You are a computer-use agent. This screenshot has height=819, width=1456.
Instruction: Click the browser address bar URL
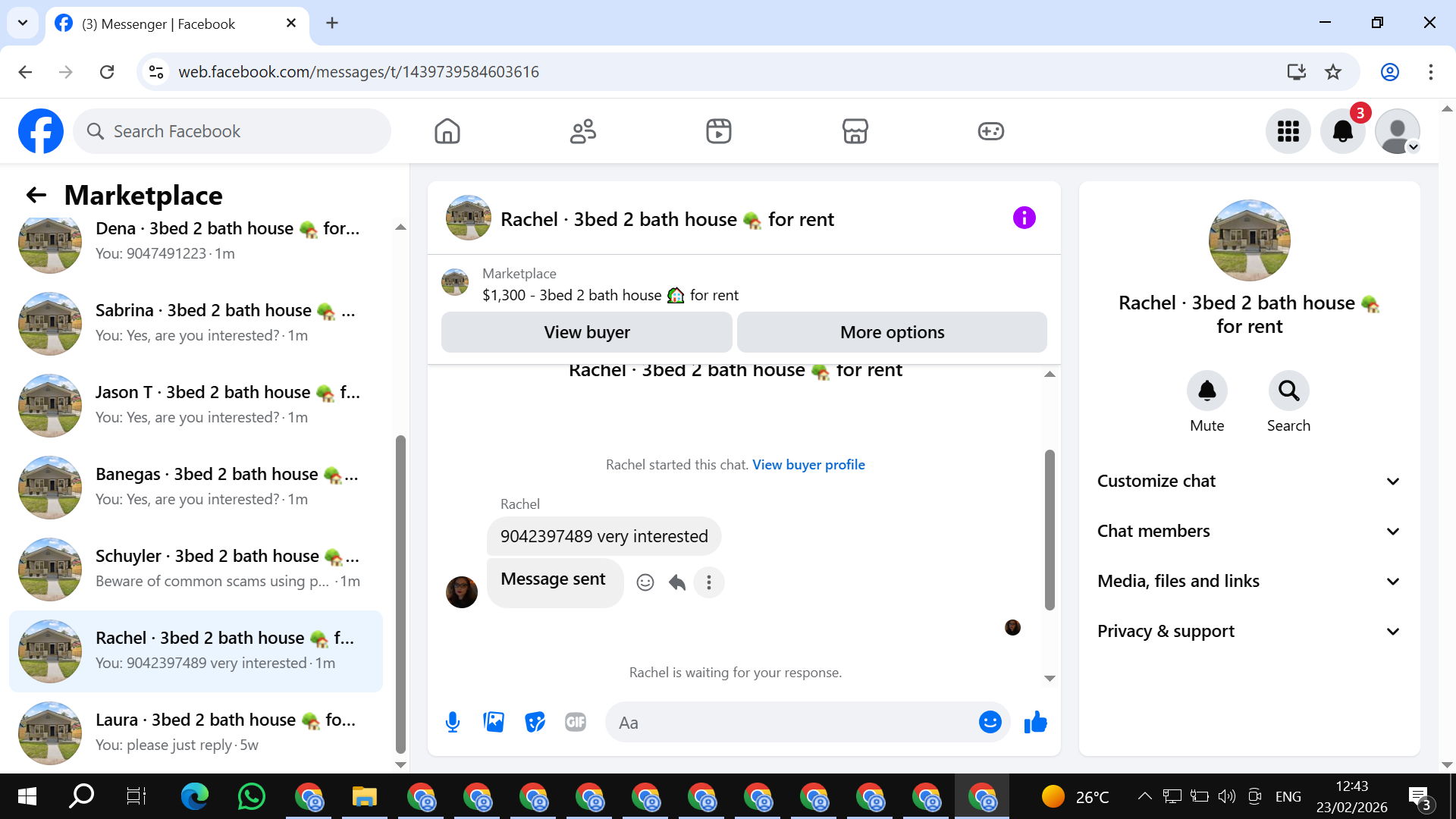click(358, 72)
